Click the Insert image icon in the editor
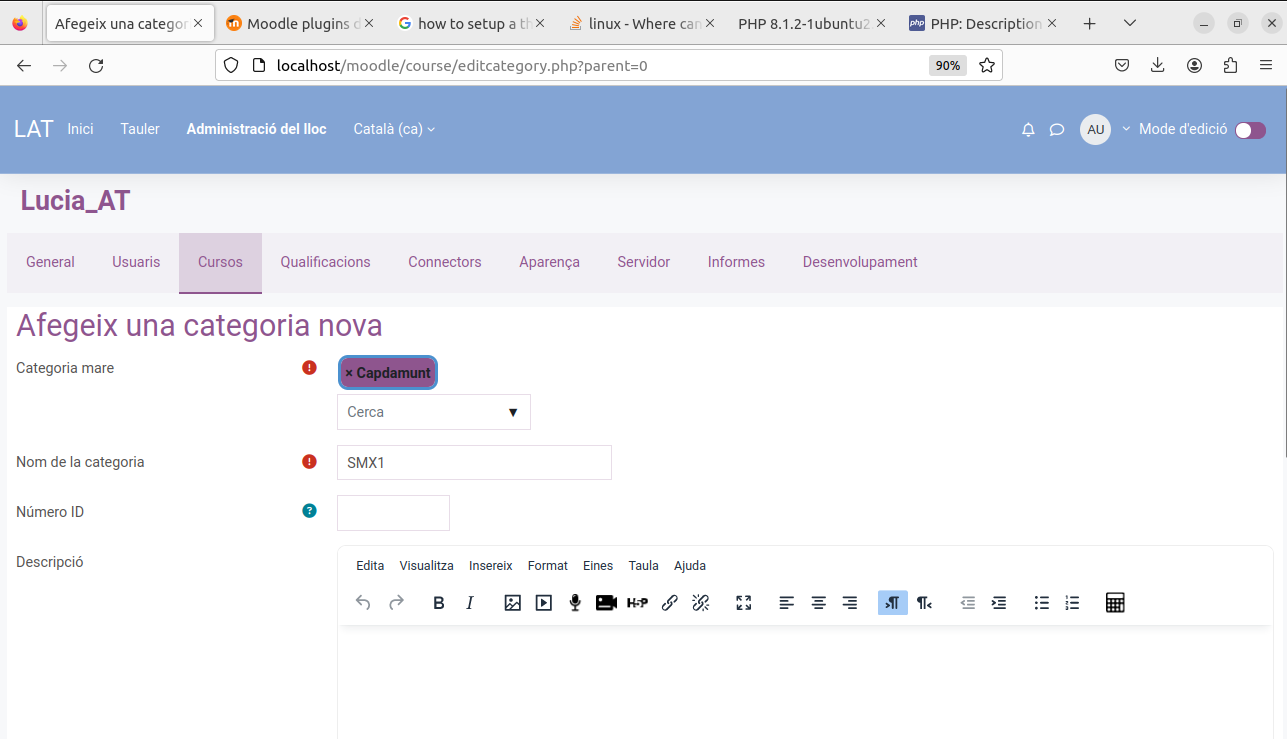 click(x=513, y=602)
